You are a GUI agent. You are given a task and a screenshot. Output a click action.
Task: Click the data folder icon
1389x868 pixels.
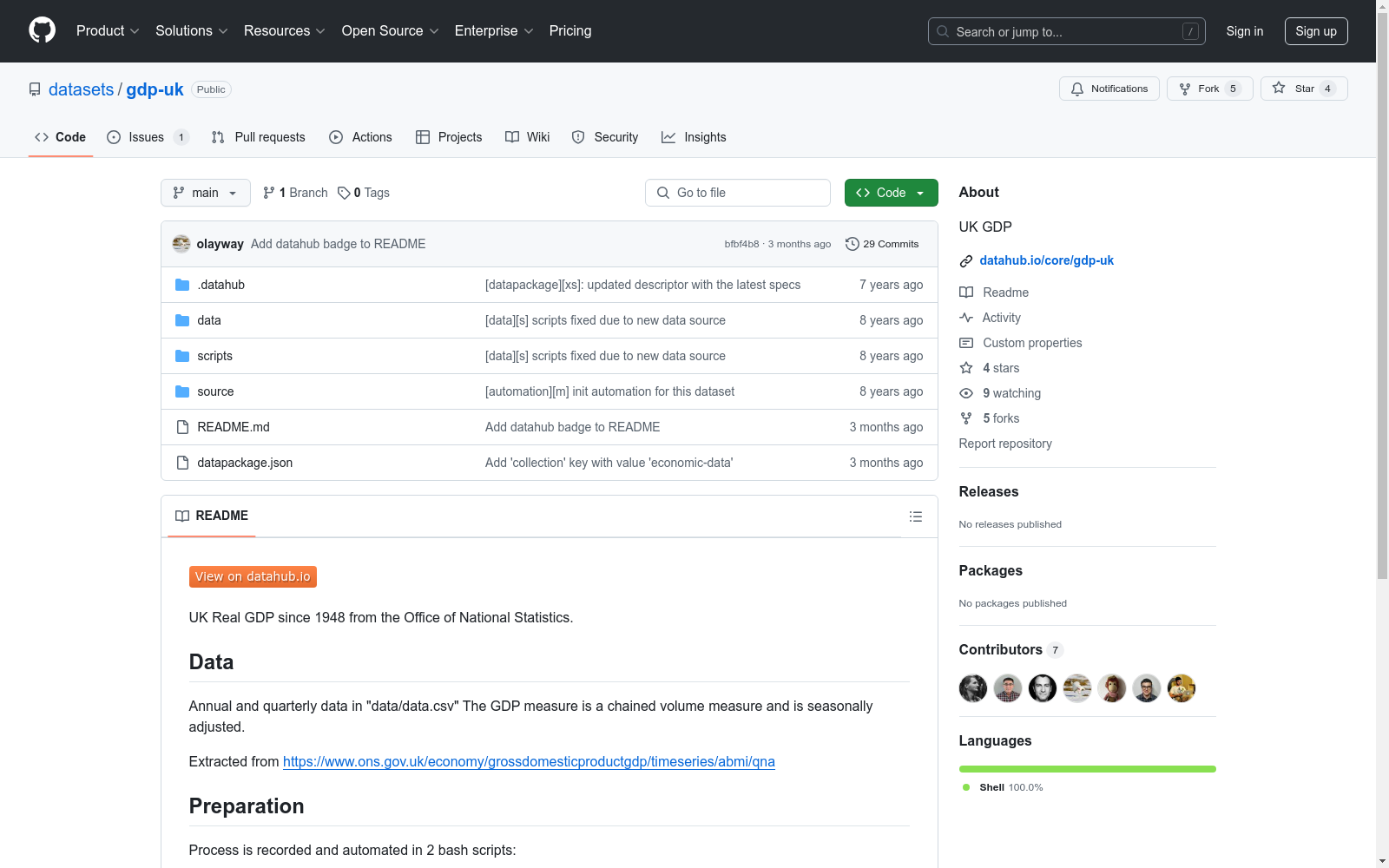[182, 320]
